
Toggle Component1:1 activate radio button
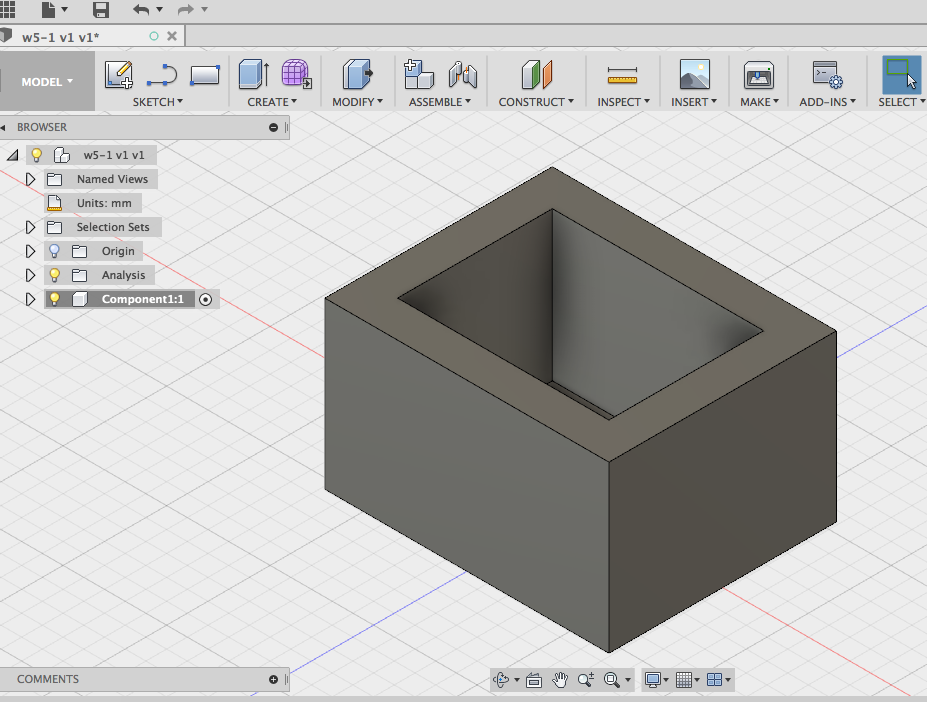[205, 299]
